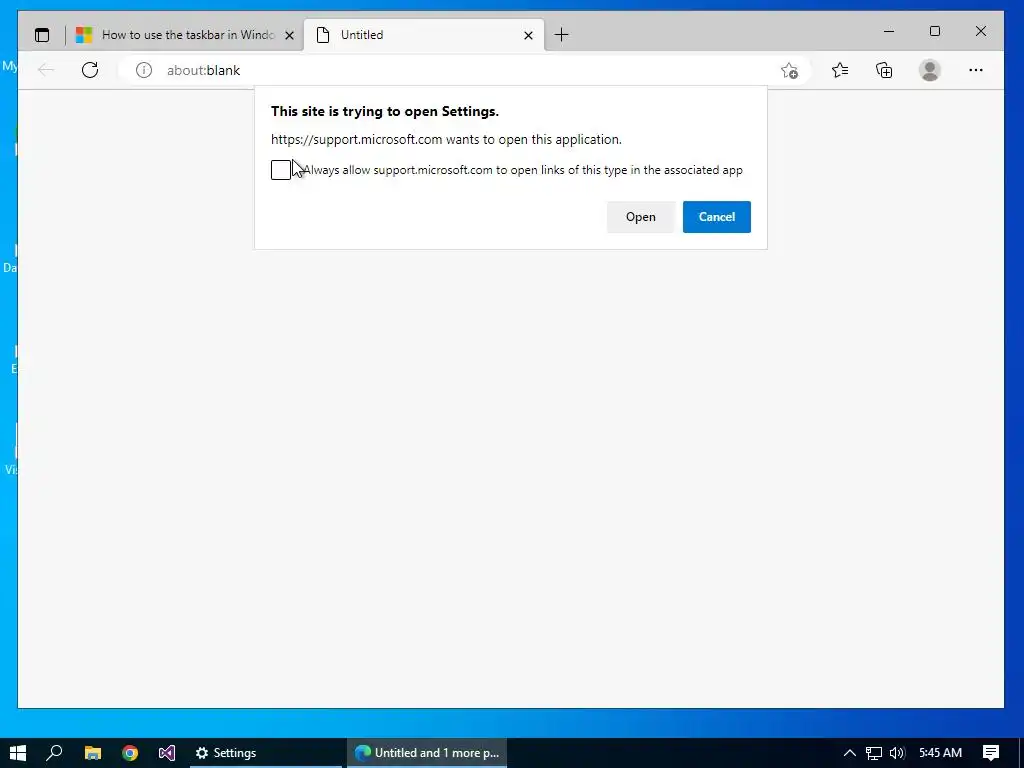Open a new tab with plus icon
Screen dimensions: 1024x768
coord(561,35)
